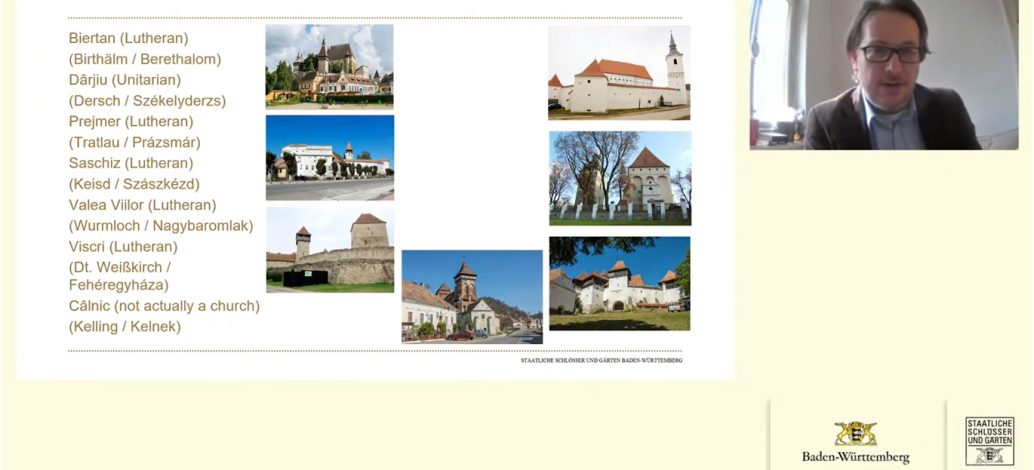
Task: Select photo of tower behind bare trees
Action: [619, 178]
